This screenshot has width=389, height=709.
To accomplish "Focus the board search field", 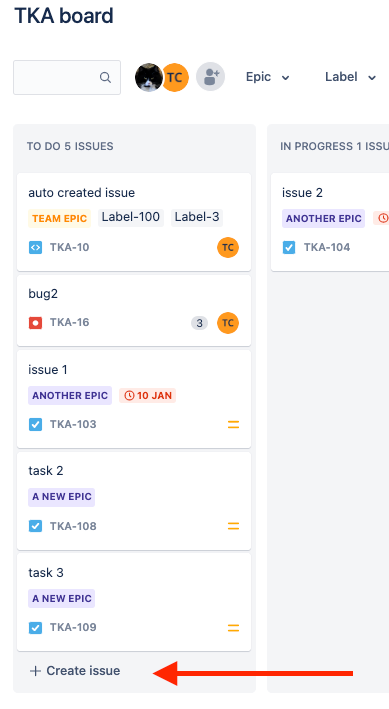I will click(67, 77).
